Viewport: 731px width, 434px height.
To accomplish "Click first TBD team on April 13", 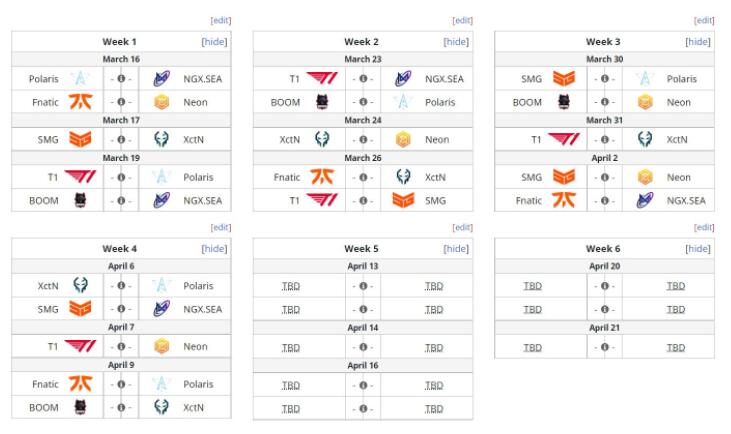I will coord(291,286).
